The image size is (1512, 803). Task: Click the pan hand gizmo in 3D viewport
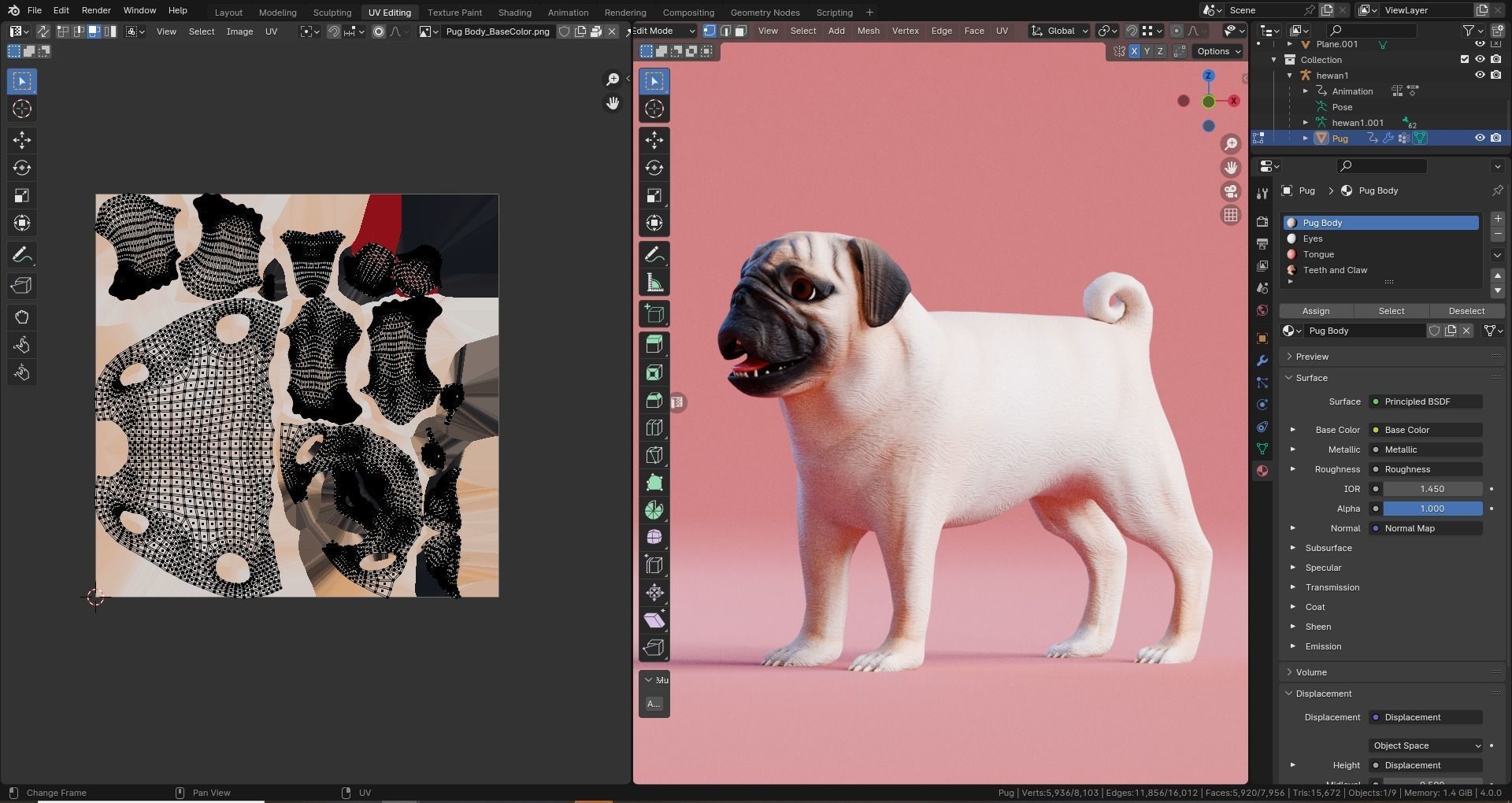[x=1231, y=168]
